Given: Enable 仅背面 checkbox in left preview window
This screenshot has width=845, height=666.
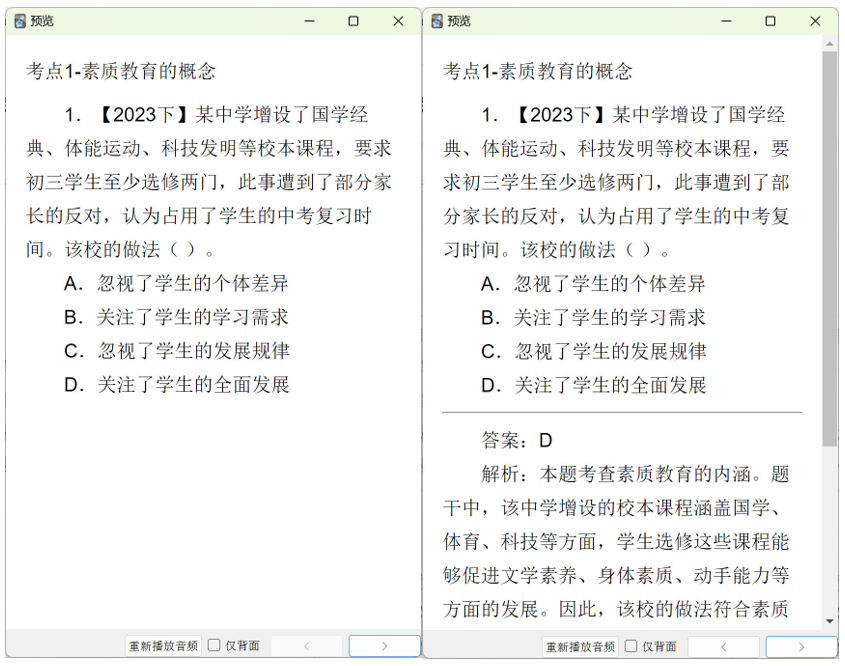Looking at the screenshot, I should click(214, 645).
